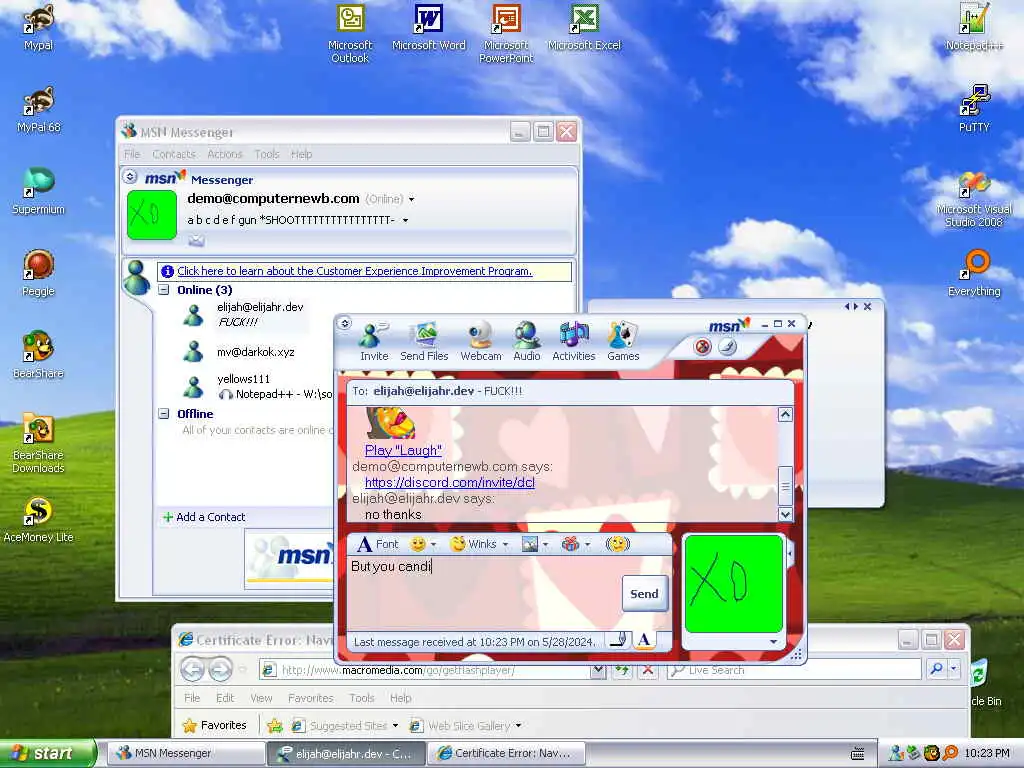Open the background picture dropdown arrow
Image resolution: width=1024 pixels, height=768 pixels.
point(545,544)
